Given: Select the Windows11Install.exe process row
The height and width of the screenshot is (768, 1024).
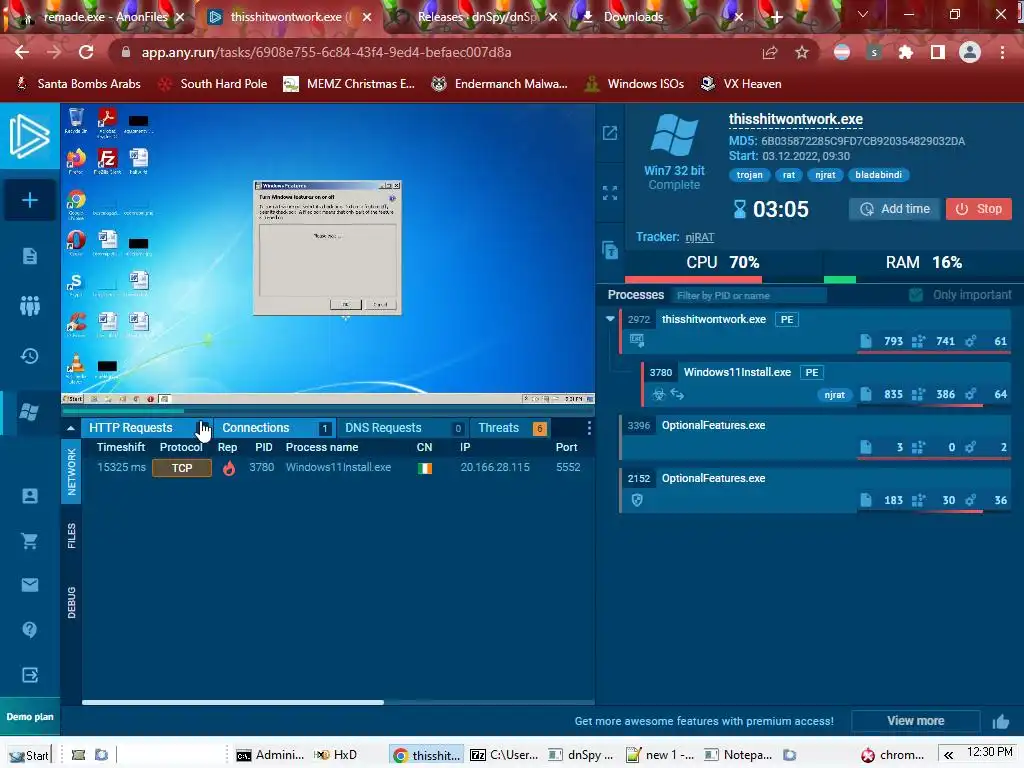Looking at the screenshot, I should (x=826, y=384).
